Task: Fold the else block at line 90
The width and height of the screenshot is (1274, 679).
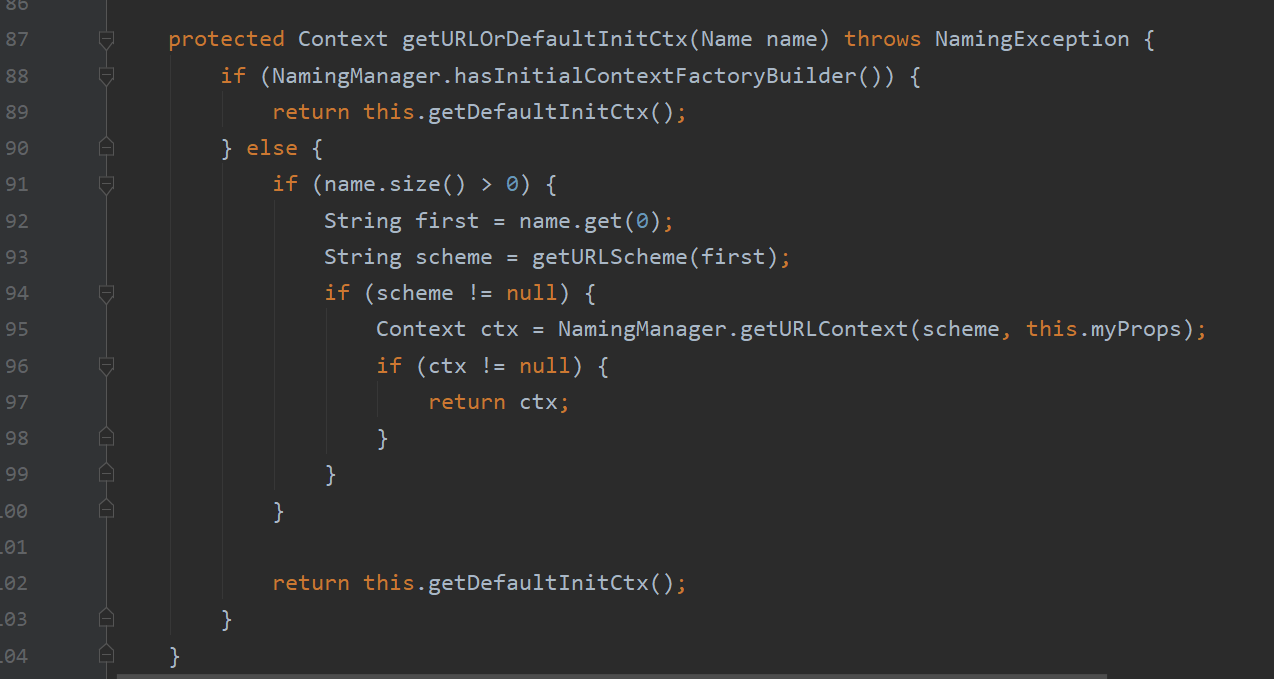Action: pyautogui.click(x=106, y=148)
